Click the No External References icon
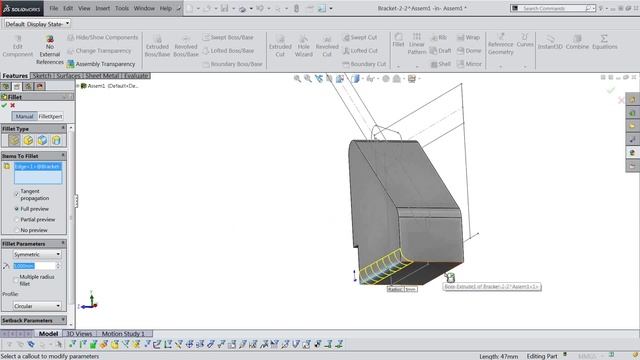The image size is (640, 360). point(50,40)
